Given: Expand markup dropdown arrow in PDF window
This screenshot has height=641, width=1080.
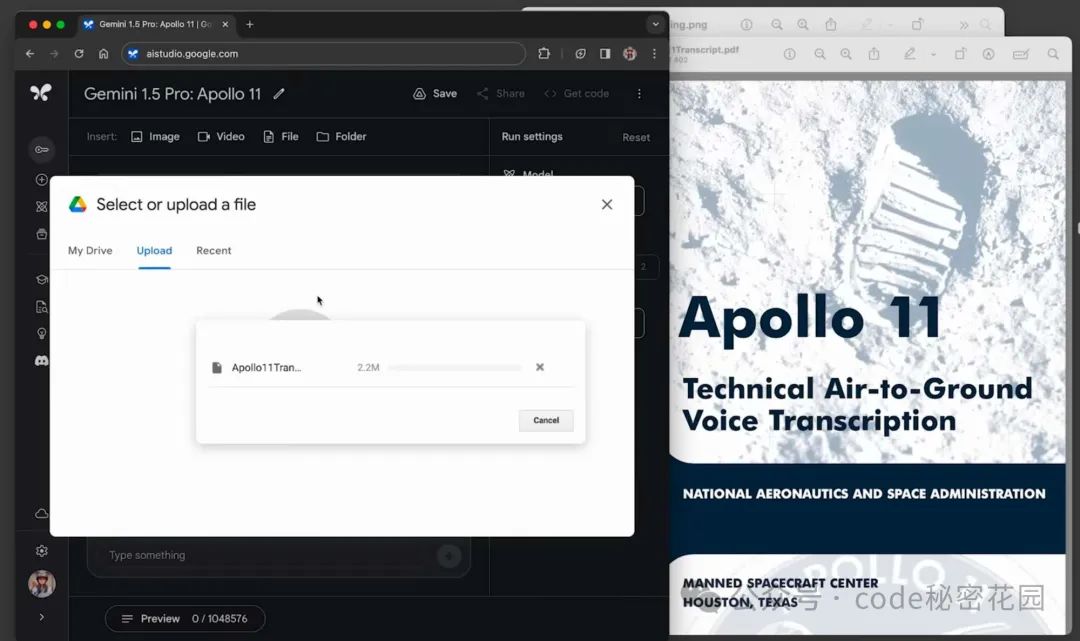Looking at the screenshot, I should [x=933, y=54].
